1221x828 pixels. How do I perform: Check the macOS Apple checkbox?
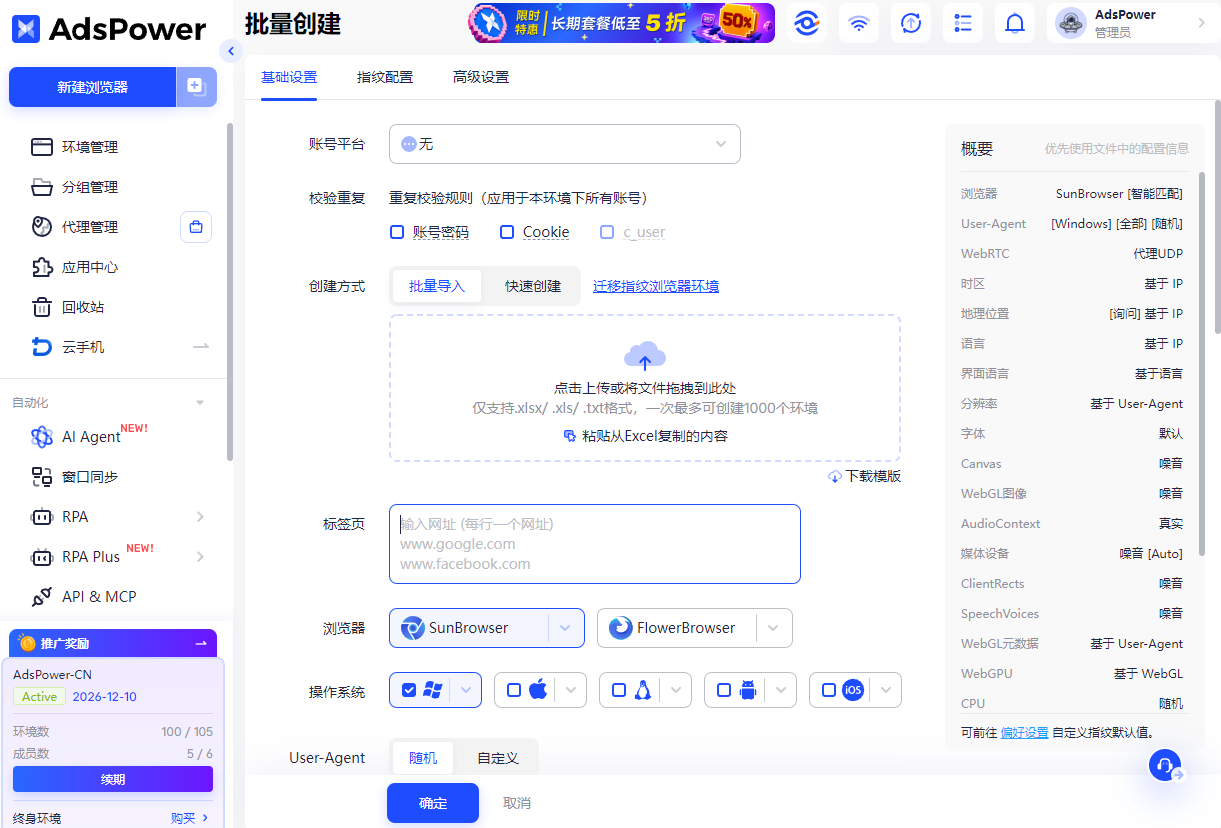click(514, 690)
